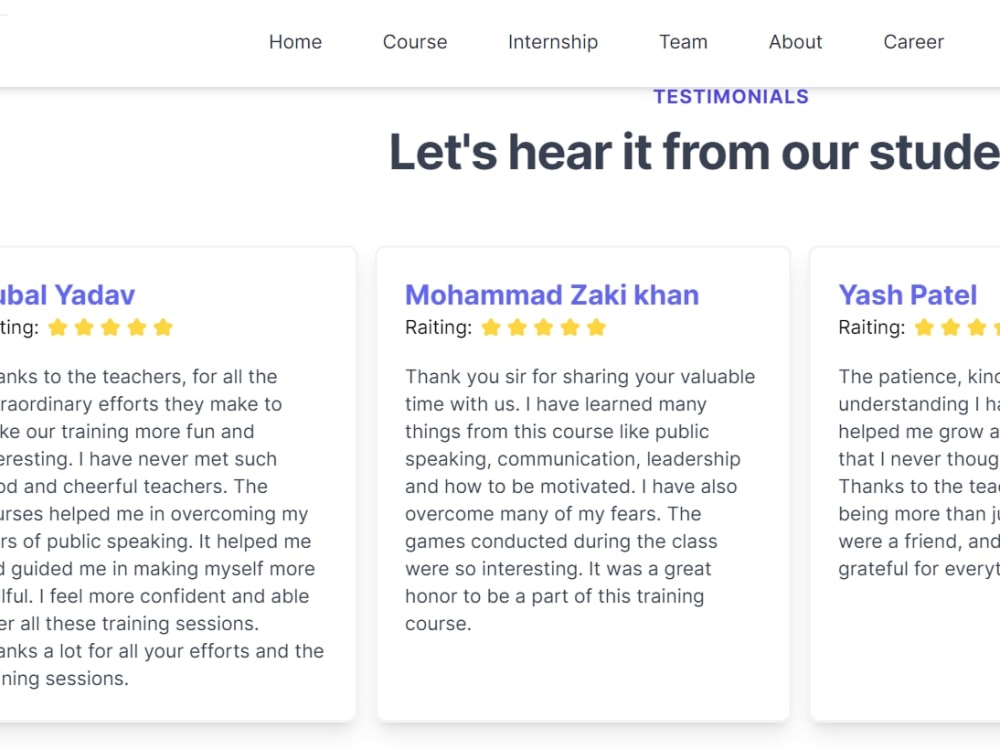Open the Course menu item
The height and width of the screenshot is (750, 1000).
[415, 42]
